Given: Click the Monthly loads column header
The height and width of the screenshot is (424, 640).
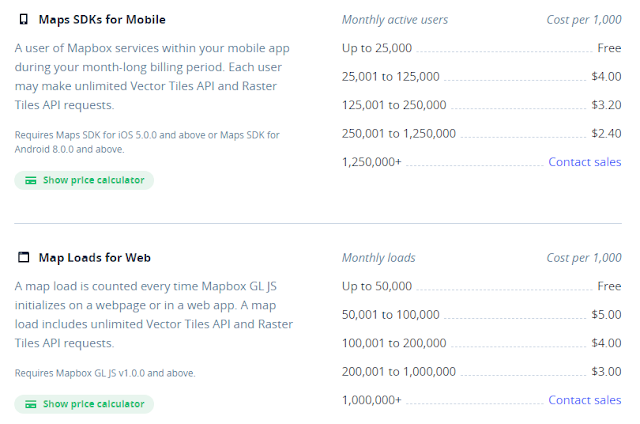Looking at the screenshot, I should click(378, 257).
